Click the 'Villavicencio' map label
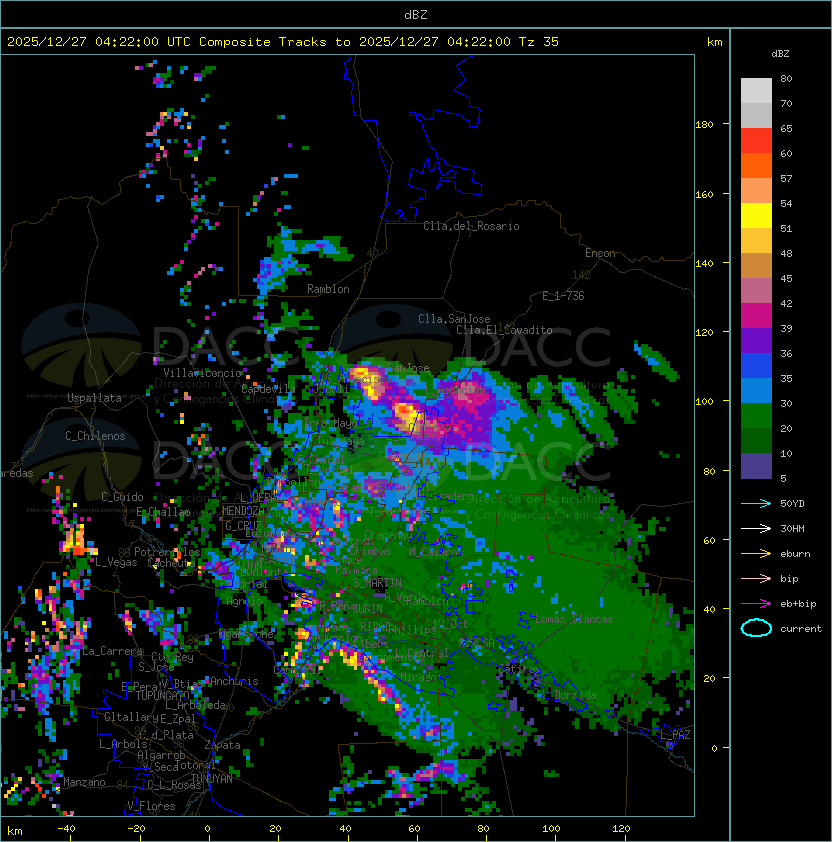832x842 pixels. 202,373
